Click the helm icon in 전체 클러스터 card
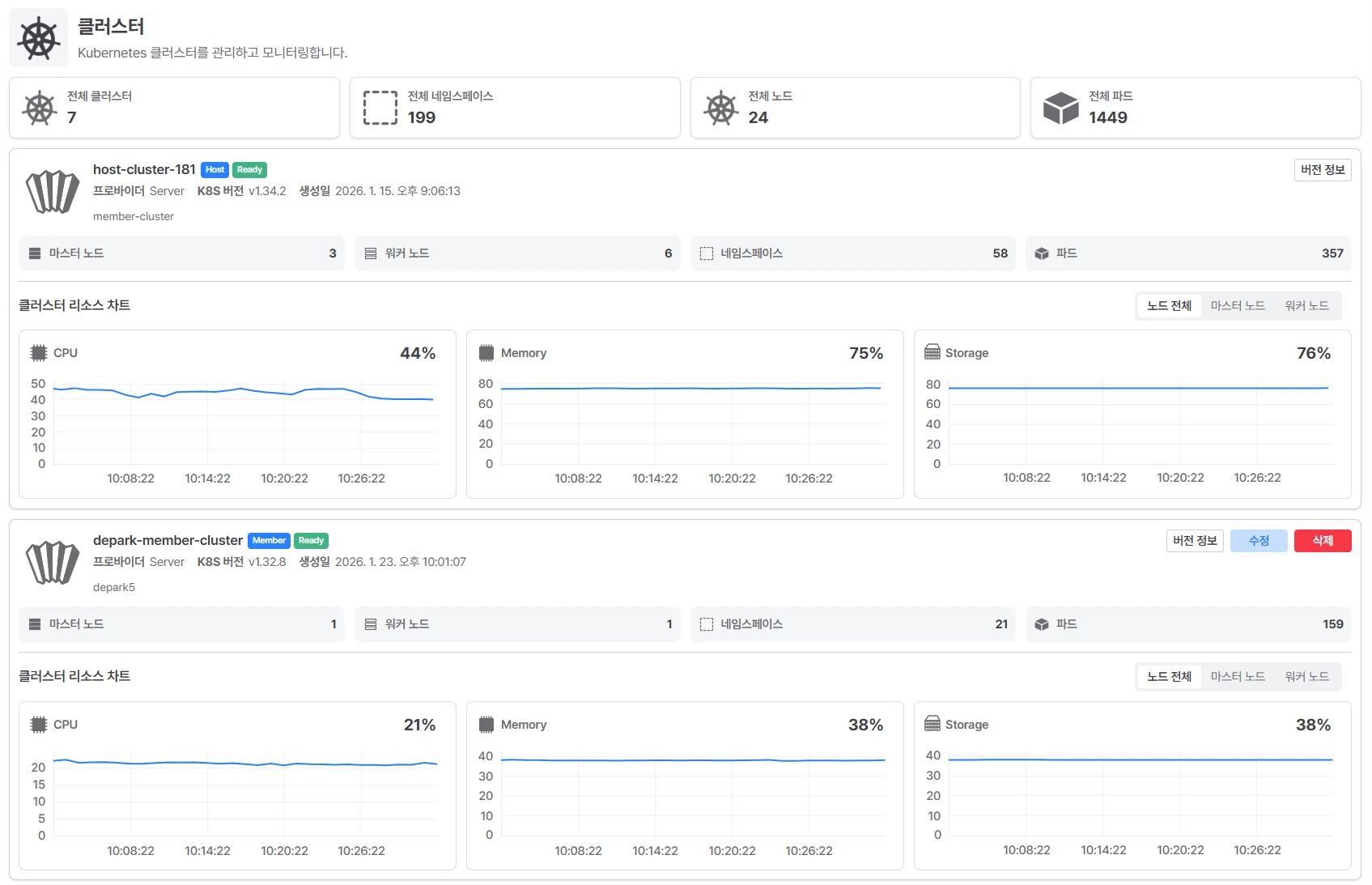This screenshot has height=885, width=1372. click(x=39, y=108)
